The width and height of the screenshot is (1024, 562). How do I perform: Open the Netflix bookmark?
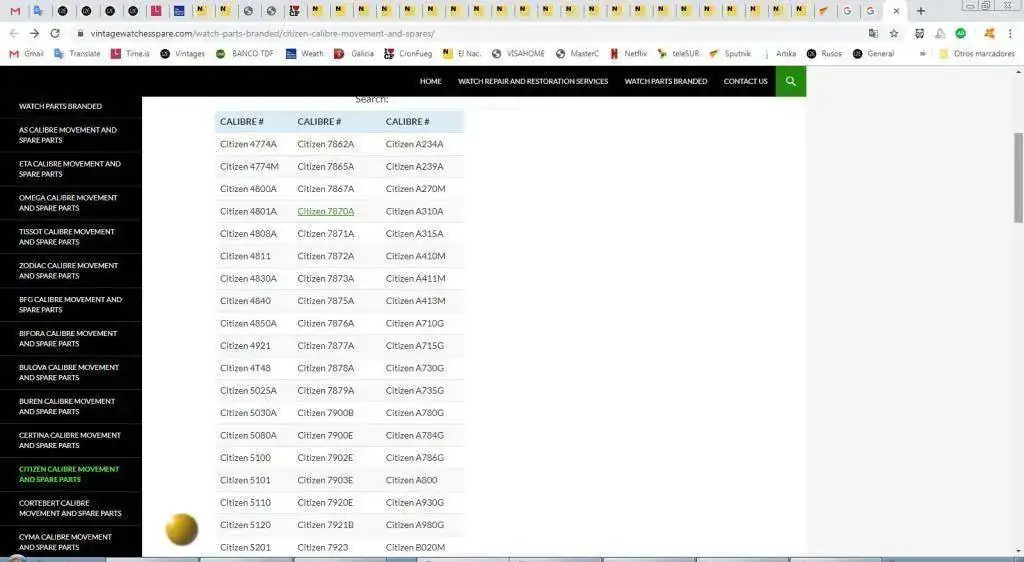click(x=628, y=54)
